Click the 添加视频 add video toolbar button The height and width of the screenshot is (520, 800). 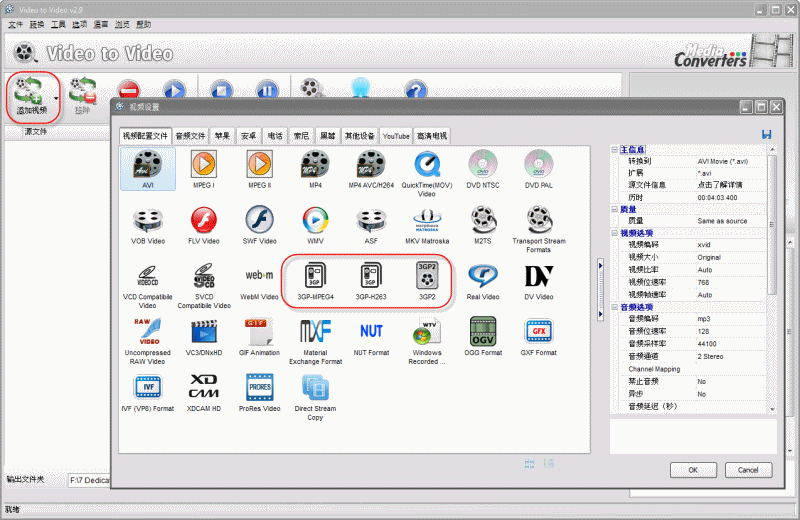tap(31, 96)
